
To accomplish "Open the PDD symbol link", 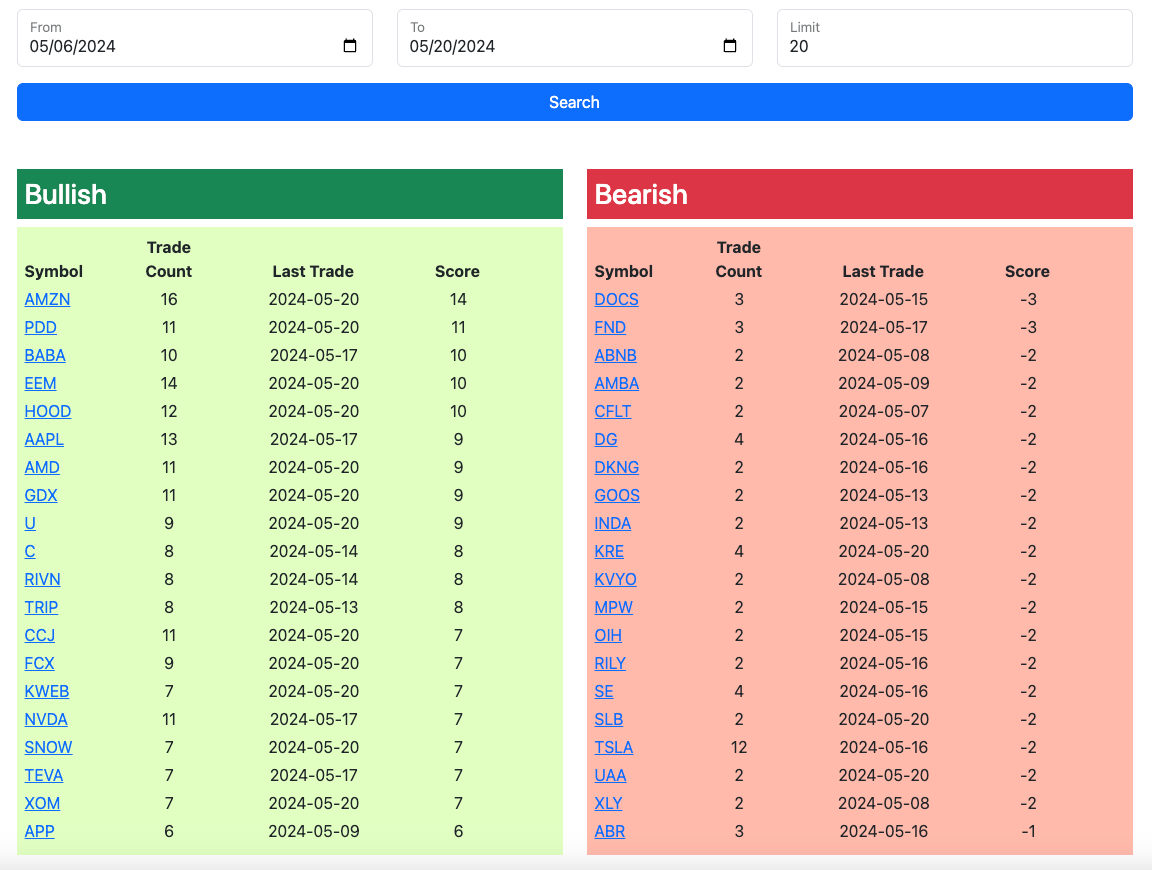I will point(40,328).
